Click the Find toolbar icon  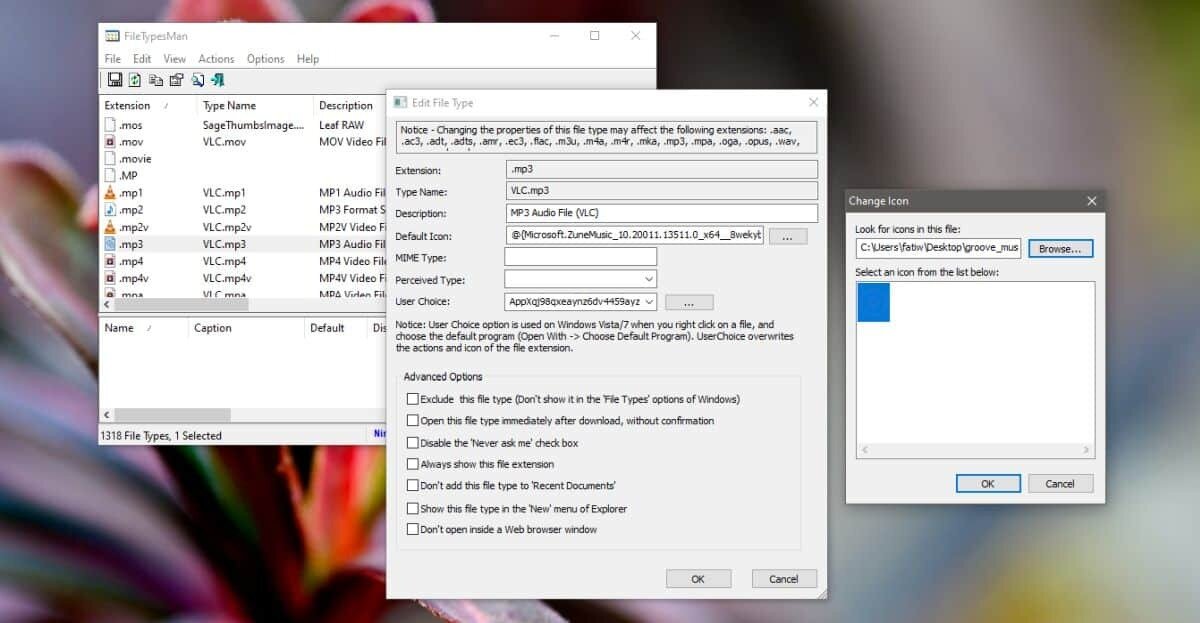[x=198, y=80]
